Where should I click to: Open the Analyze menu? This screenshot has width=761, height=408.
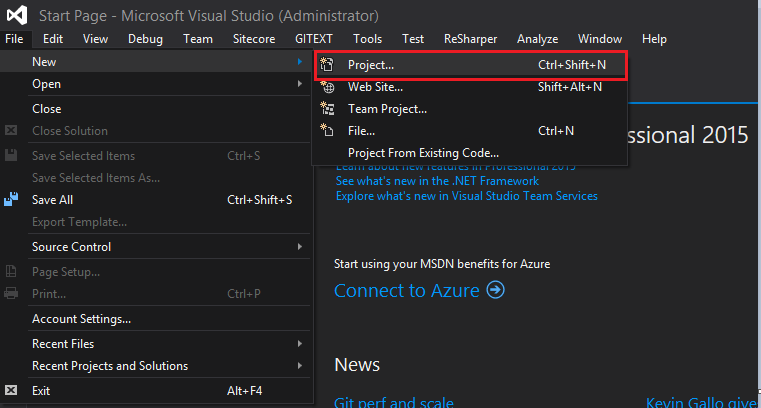[537, 39]
